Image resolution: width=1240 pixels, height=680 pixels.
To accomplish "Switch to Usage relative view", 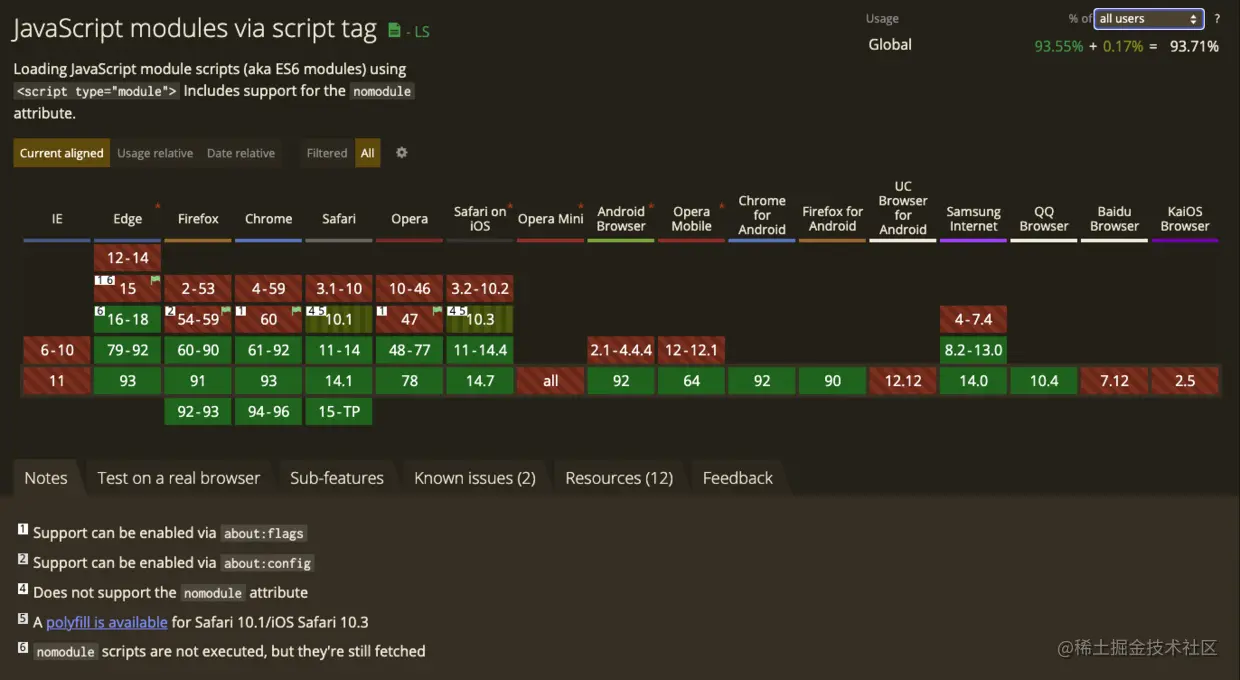I will click(x=155, y=153).
